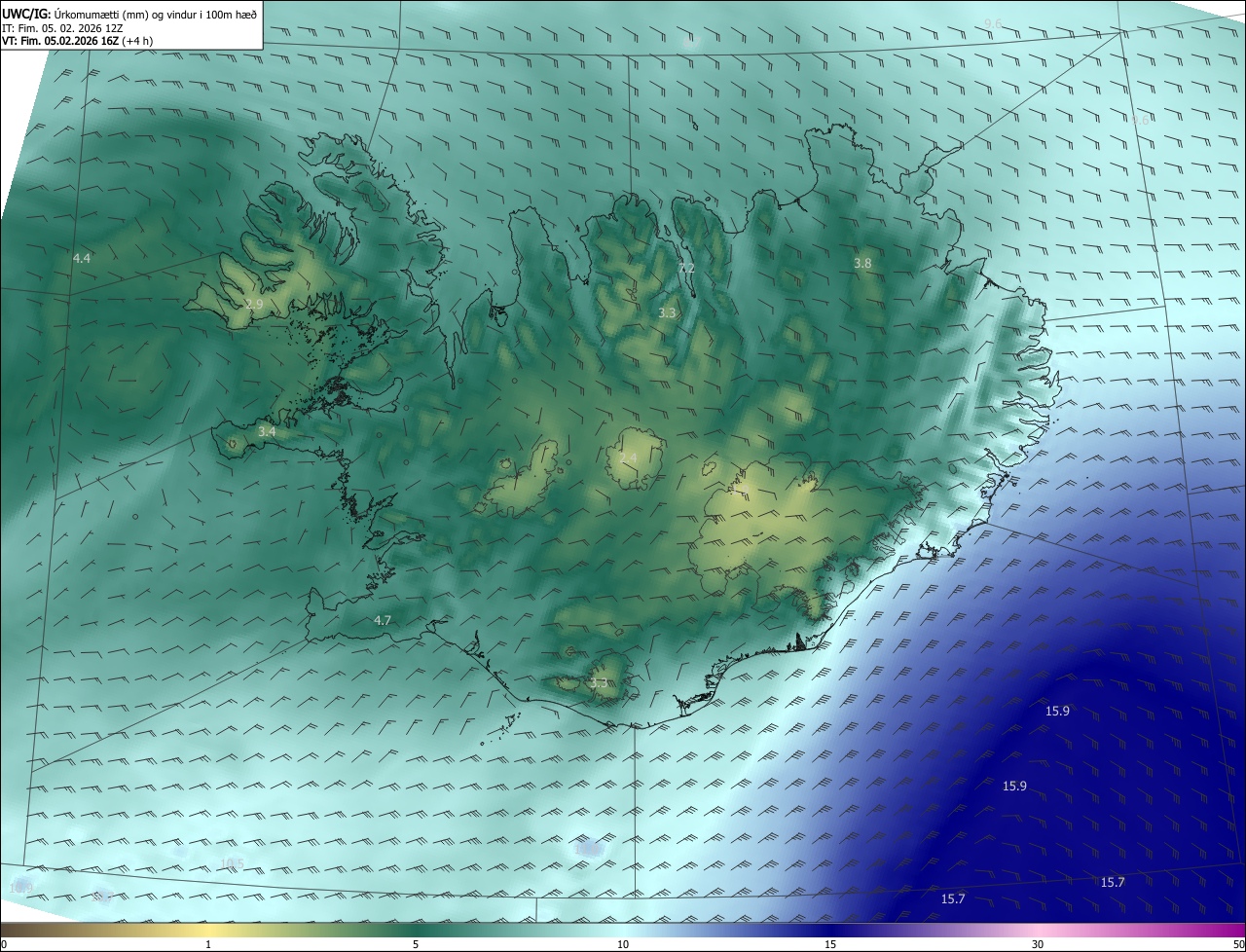Click the precipitation color scale gradient bar
Image resolution: width=1246 pixels, height=952 pixels.
pyautogui.click(x=623, y=930)
